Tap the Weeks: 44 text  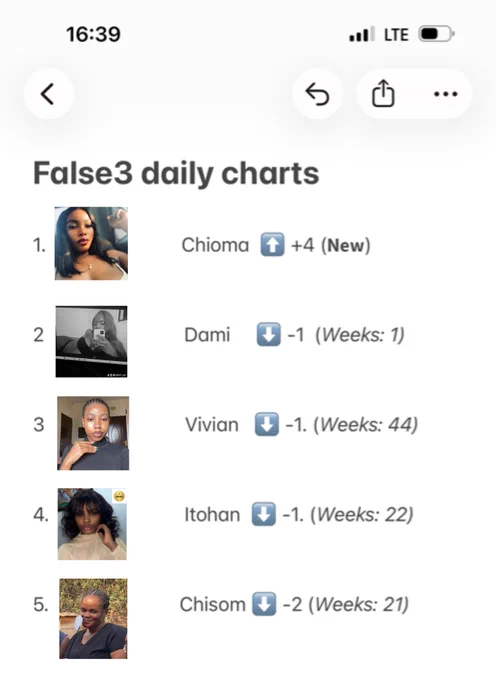(x=365, y=425)
